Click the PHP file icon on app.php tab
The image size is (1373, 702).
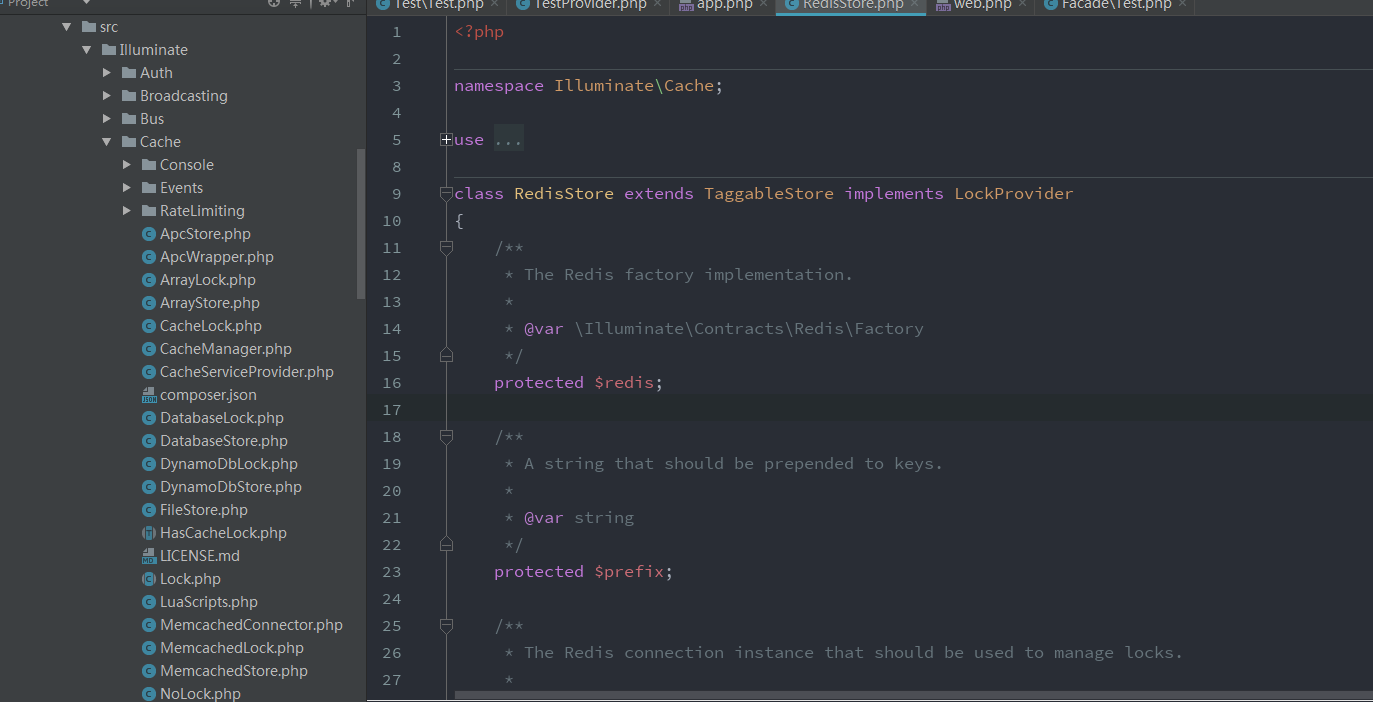(686, 5)
